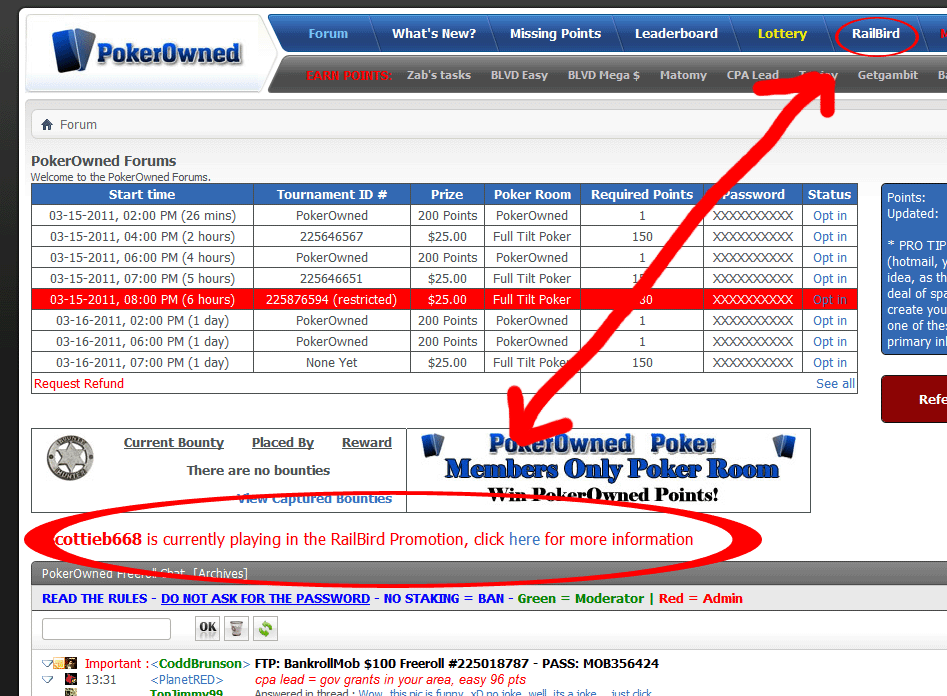This screenshot has width=947, height=696.
Task: Click the Current Bounty header link
Action: tap(173, 443)
